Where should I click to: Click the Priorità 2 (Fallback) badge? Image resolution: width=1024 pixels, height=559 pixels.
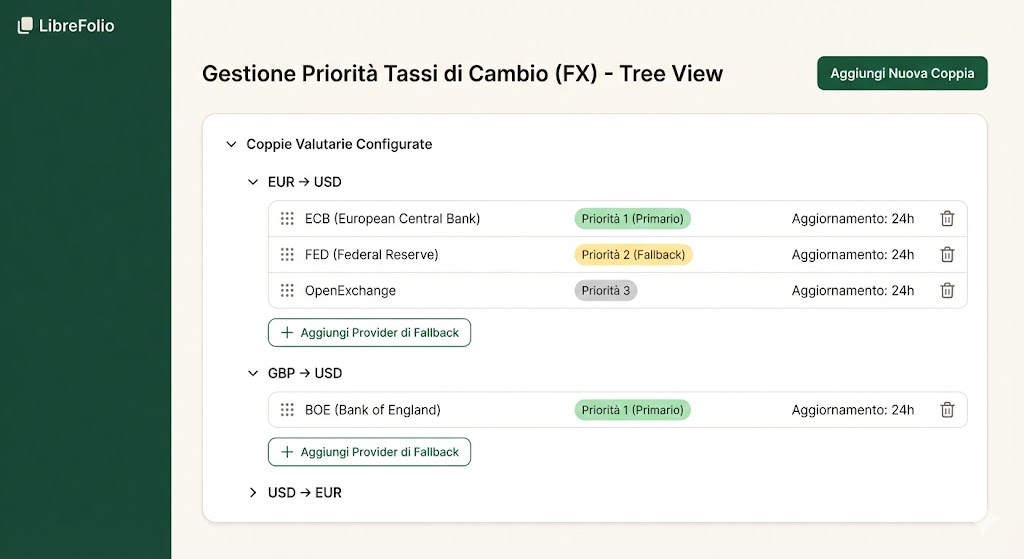[x=633, y=255]
